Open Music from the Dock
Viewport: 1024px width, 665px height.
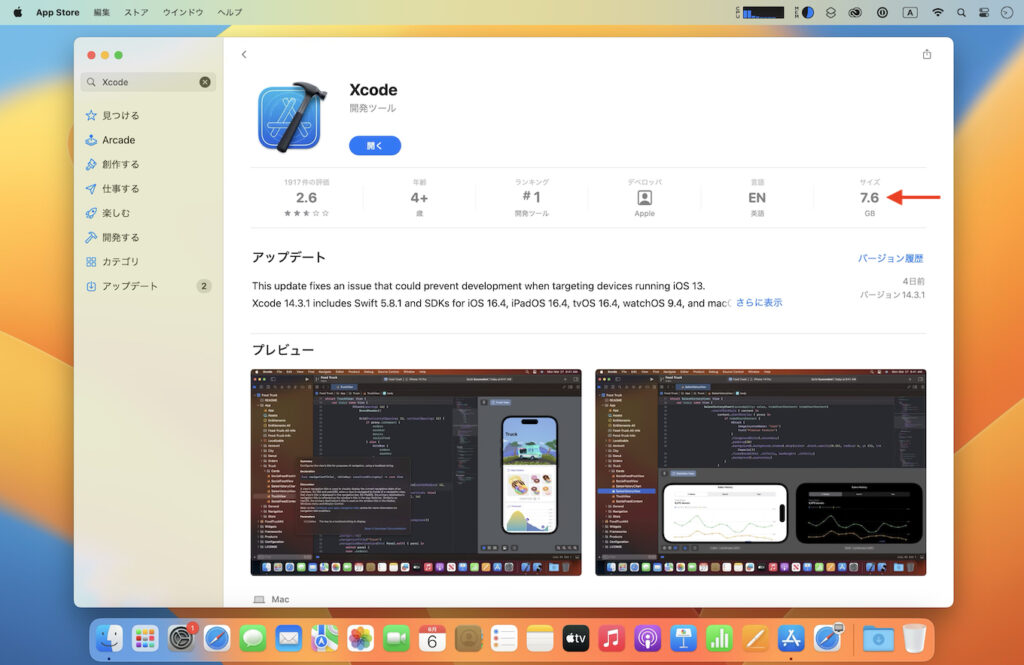tap(611, 639)
